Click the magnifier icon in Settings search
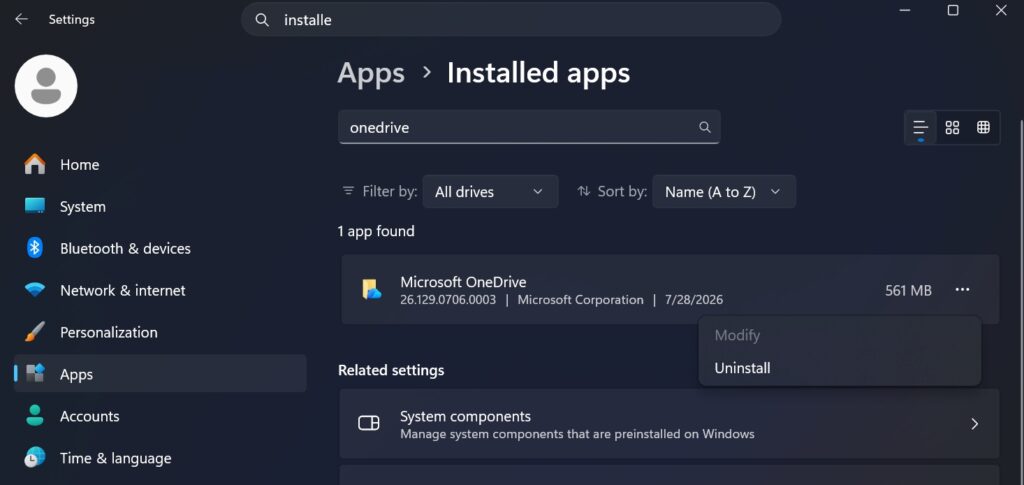The image size is (1024, 485). click(262, 20)
